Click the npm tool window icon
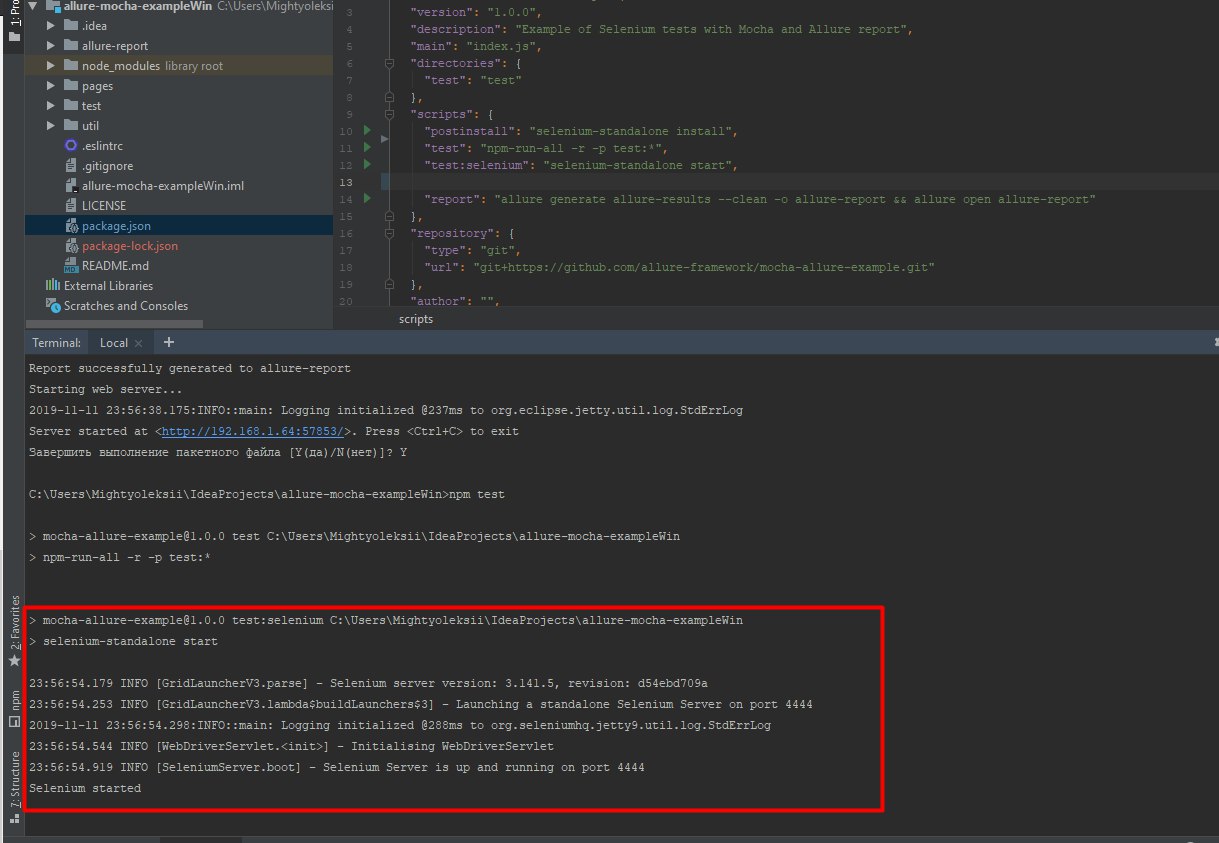The image size is (1219, 843). pyautogui.click(x=14, y=721)
